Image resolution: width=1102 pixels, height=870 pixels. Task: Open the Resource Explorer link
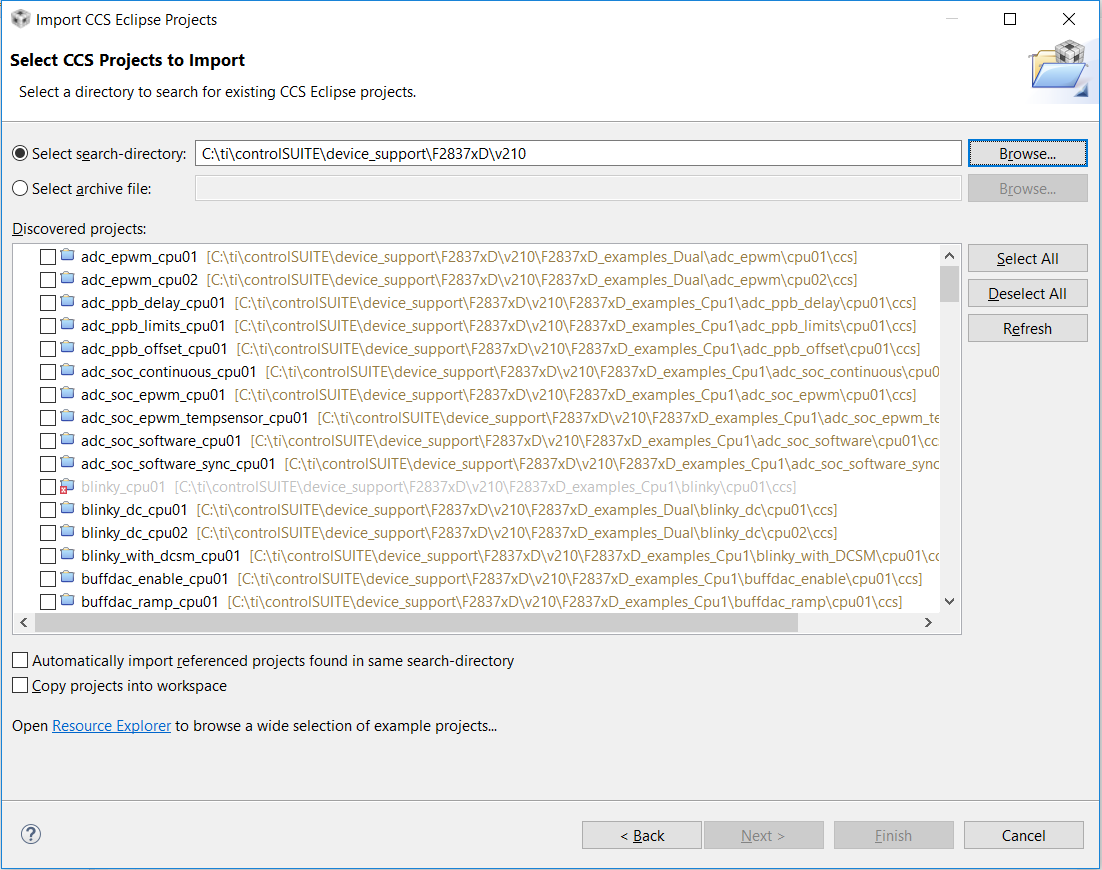(111, 726)
